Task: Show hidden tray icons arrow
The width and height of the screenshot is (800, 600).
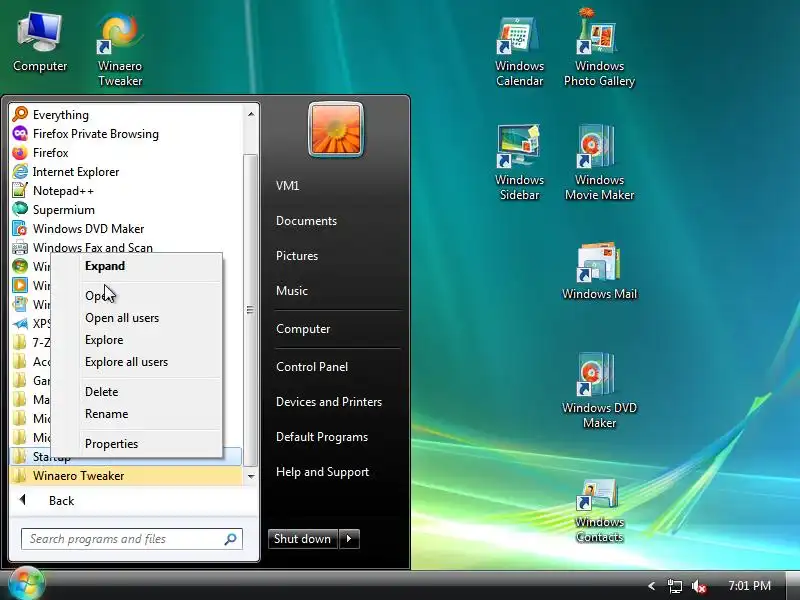Action: pyautogui.click(x=652, y=586)
